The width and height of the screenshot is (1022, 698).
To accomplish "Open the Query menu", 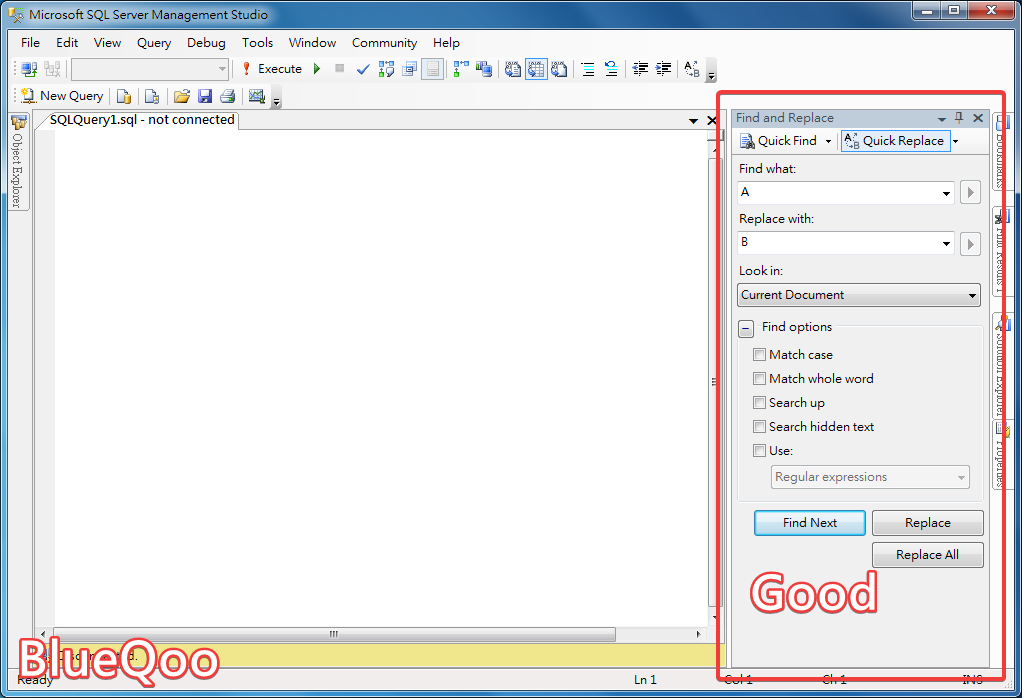I will tap(154, 43).
